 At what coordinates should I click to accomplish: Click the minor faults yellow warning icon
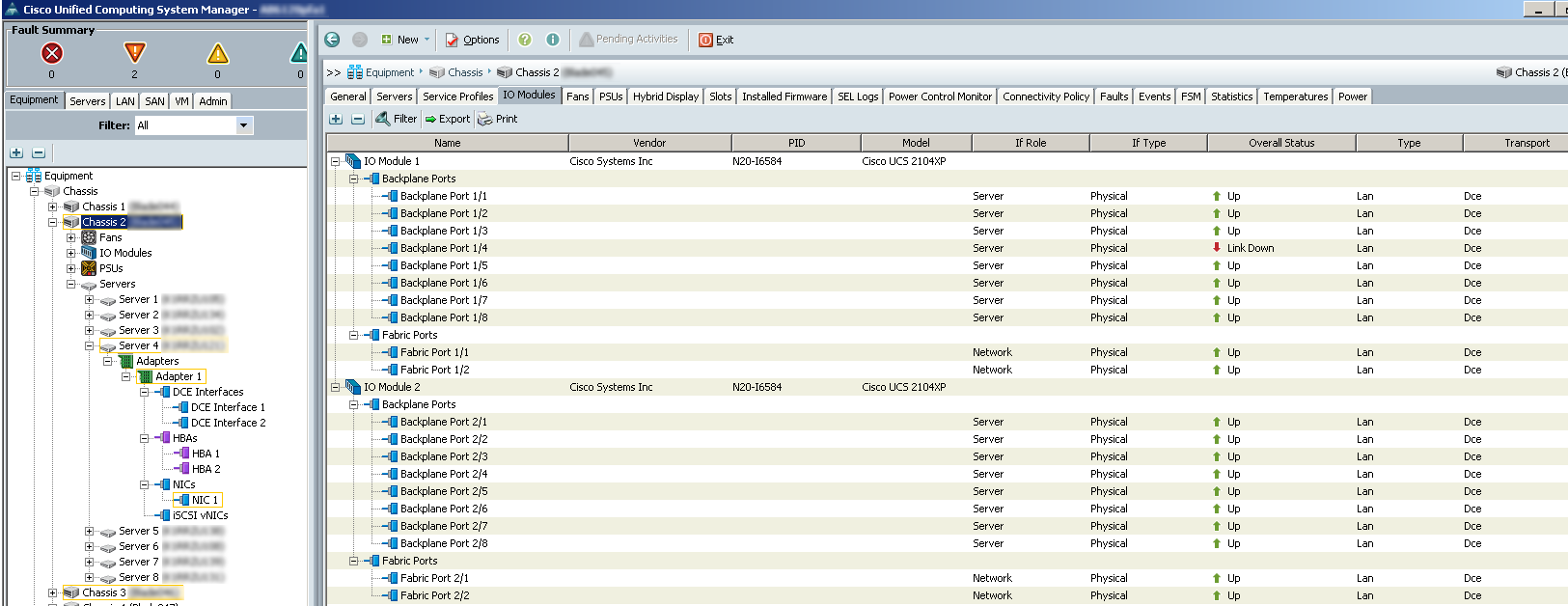coord(218,54)
